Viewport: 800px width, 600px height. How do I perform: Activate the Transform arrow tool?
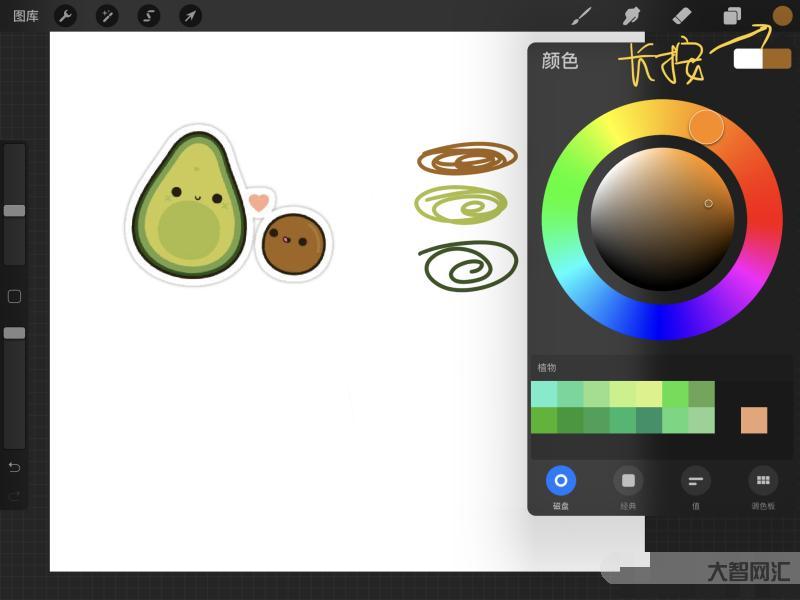(189, 16)
